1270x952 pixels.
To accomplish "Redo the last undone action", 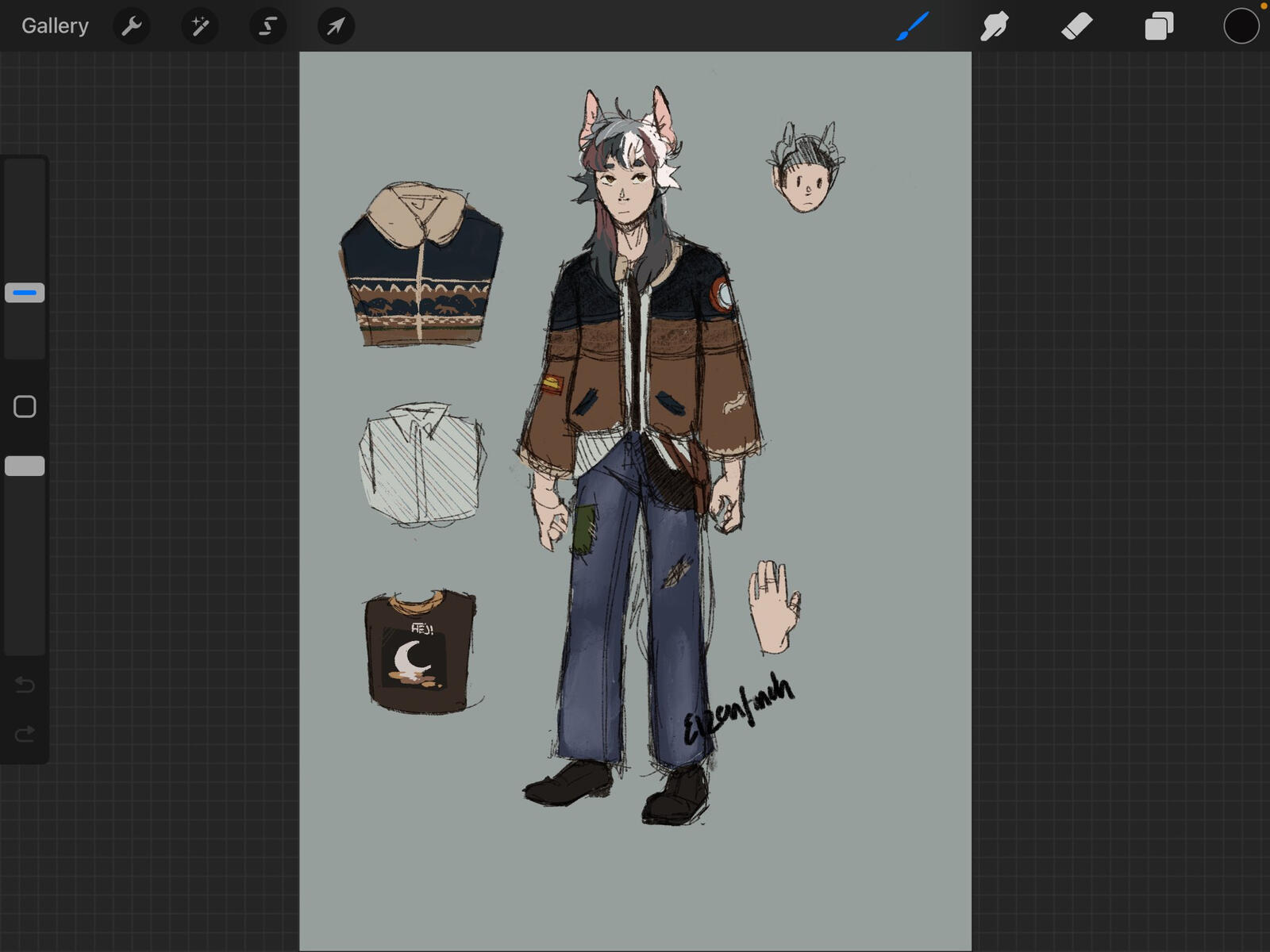I will tap(25, 734).
